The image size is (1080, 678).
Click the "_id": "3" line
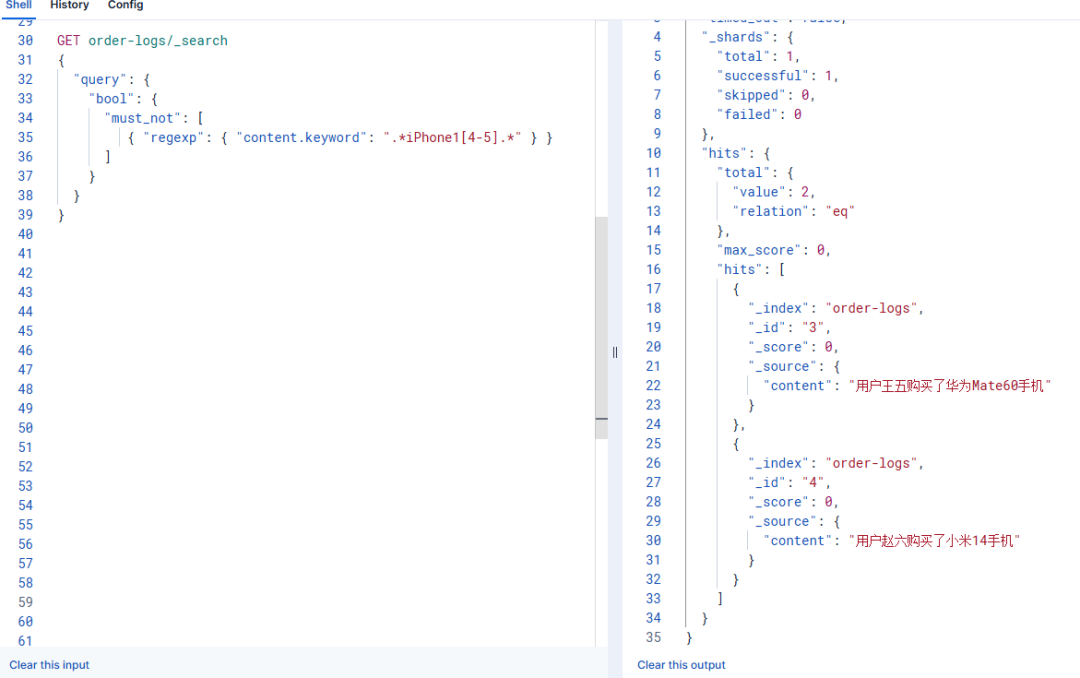pyautogui.click(x=789, y=327)
